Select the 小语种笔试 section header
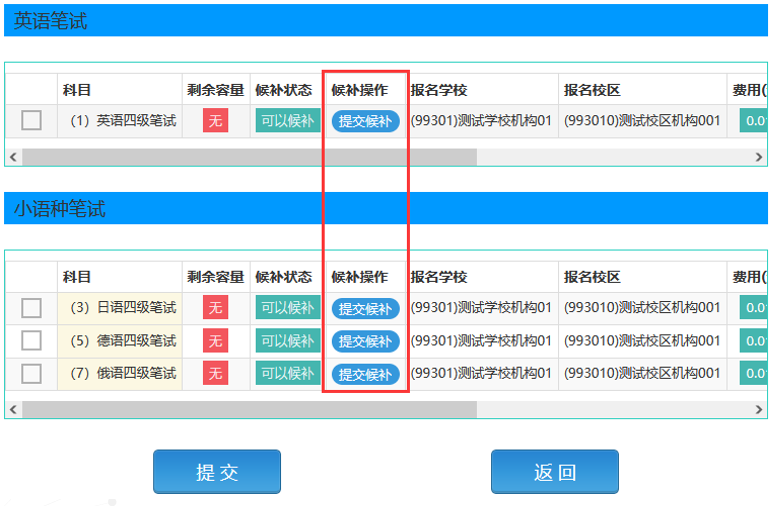 (59, 209)
